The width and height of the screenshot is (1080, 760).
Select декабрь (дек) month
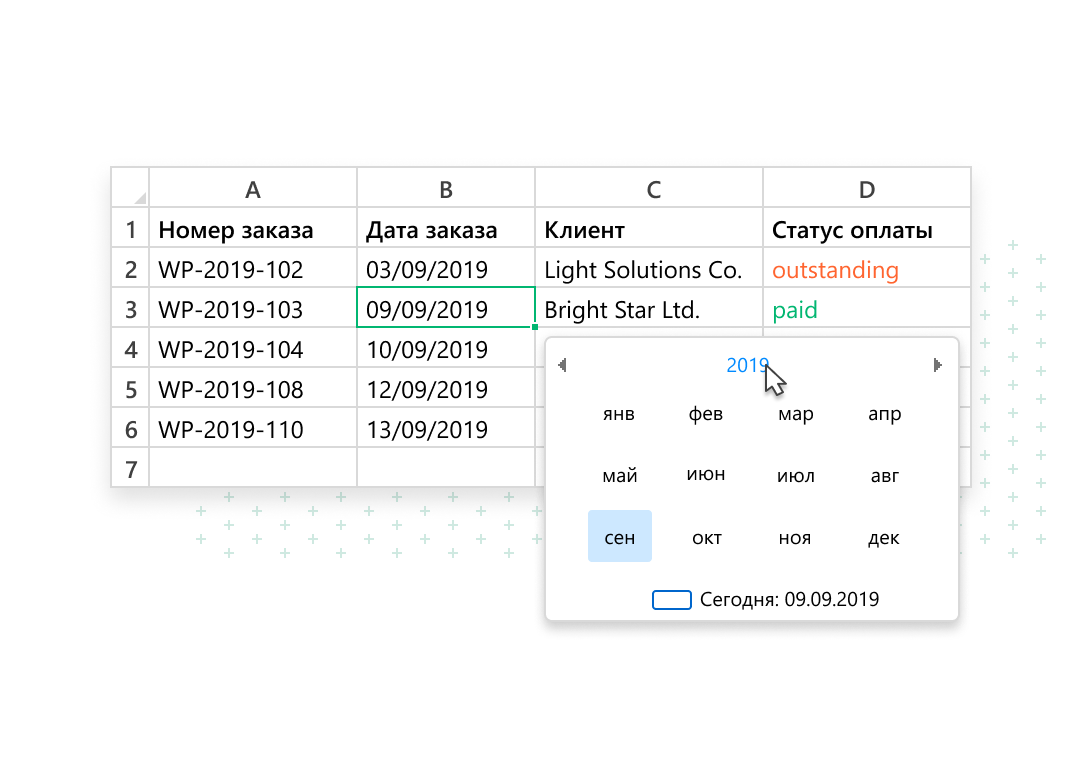click(x=884, y=537)
